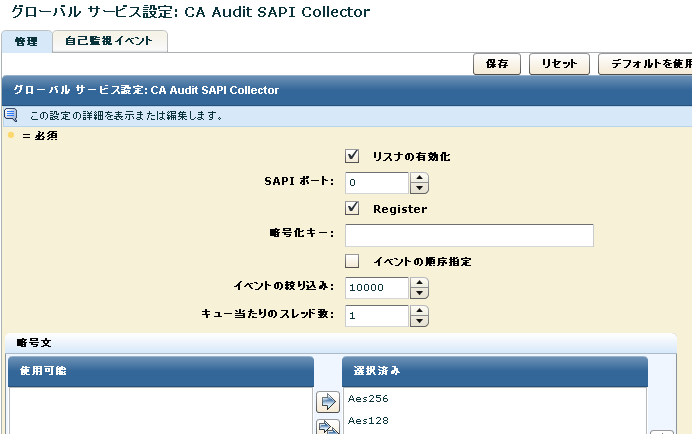Focus the 暗号化キー text field
Screen dimensions: 692x434
pos(469,235)
